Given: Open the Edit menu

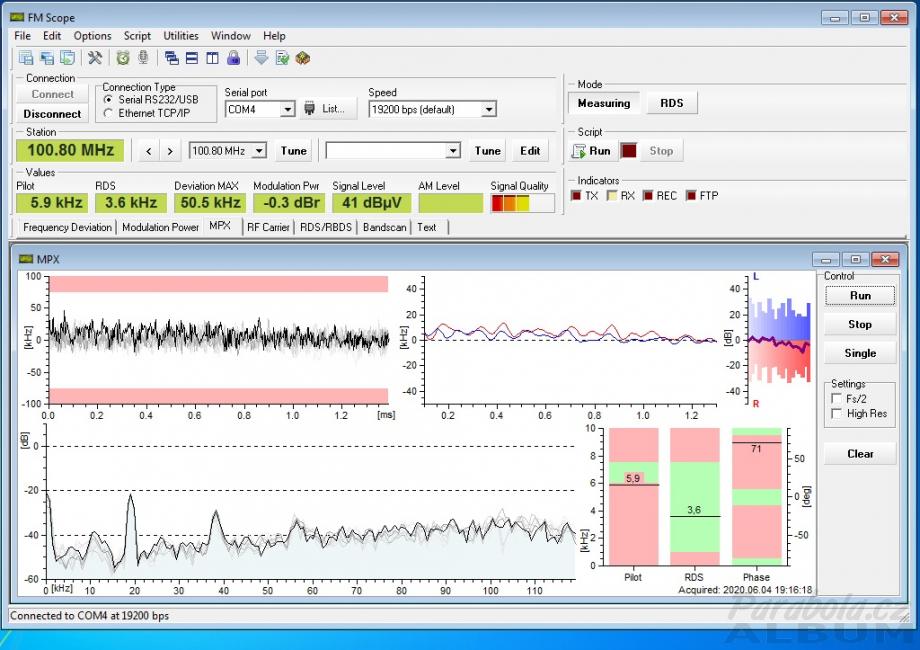Looking at the screenshot, I should [52, 36].
